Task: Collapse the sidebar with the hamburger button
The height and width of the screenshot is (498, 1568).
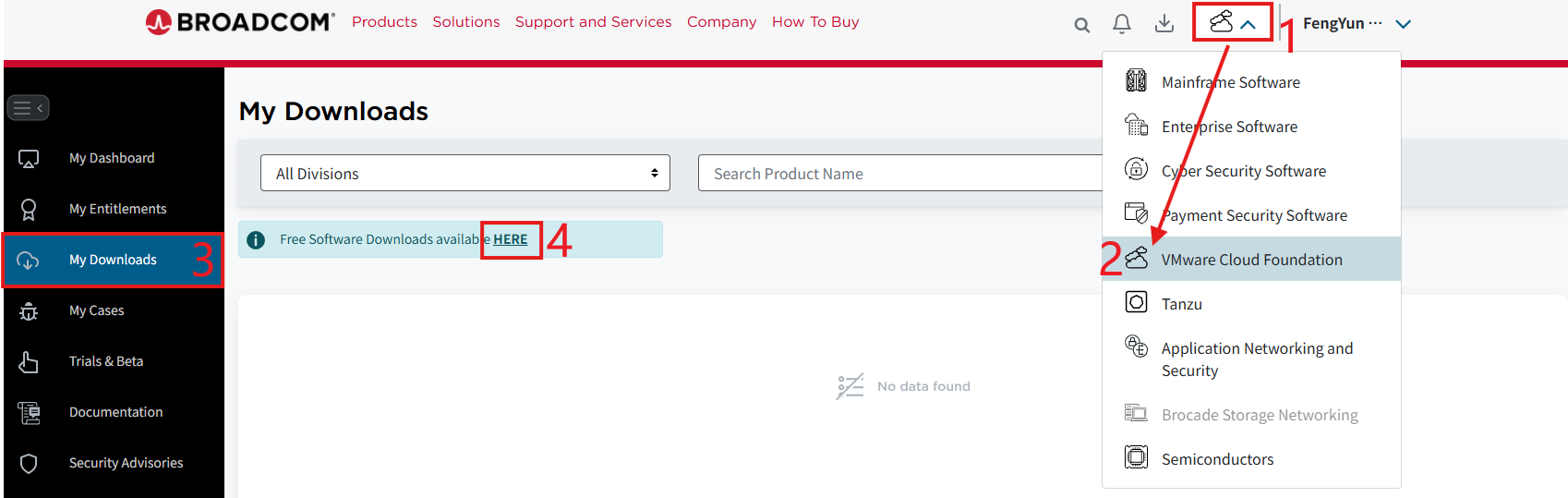Action: (28, 108)
